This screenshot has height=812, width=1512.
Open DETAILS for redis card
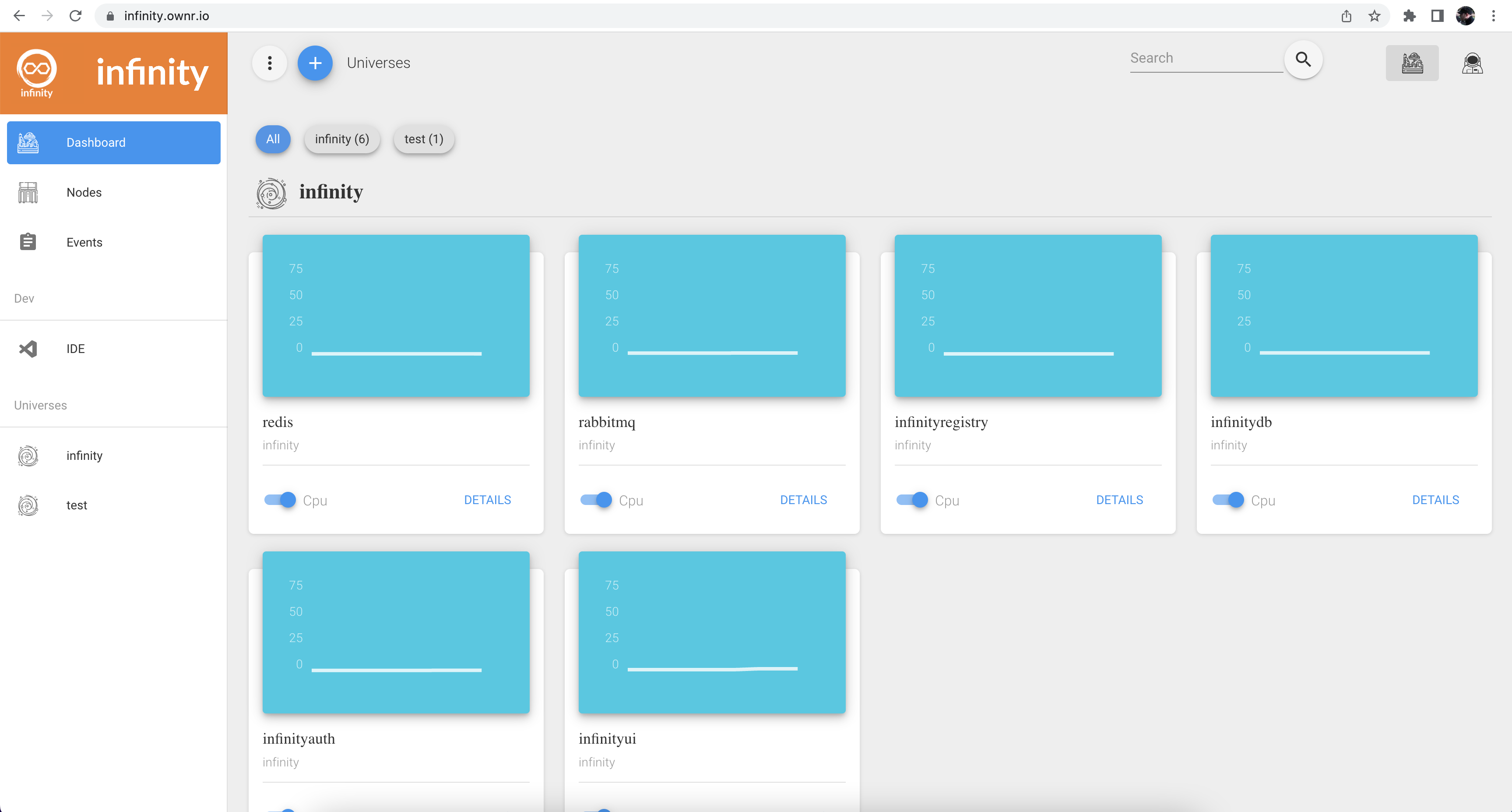point(487,500)
